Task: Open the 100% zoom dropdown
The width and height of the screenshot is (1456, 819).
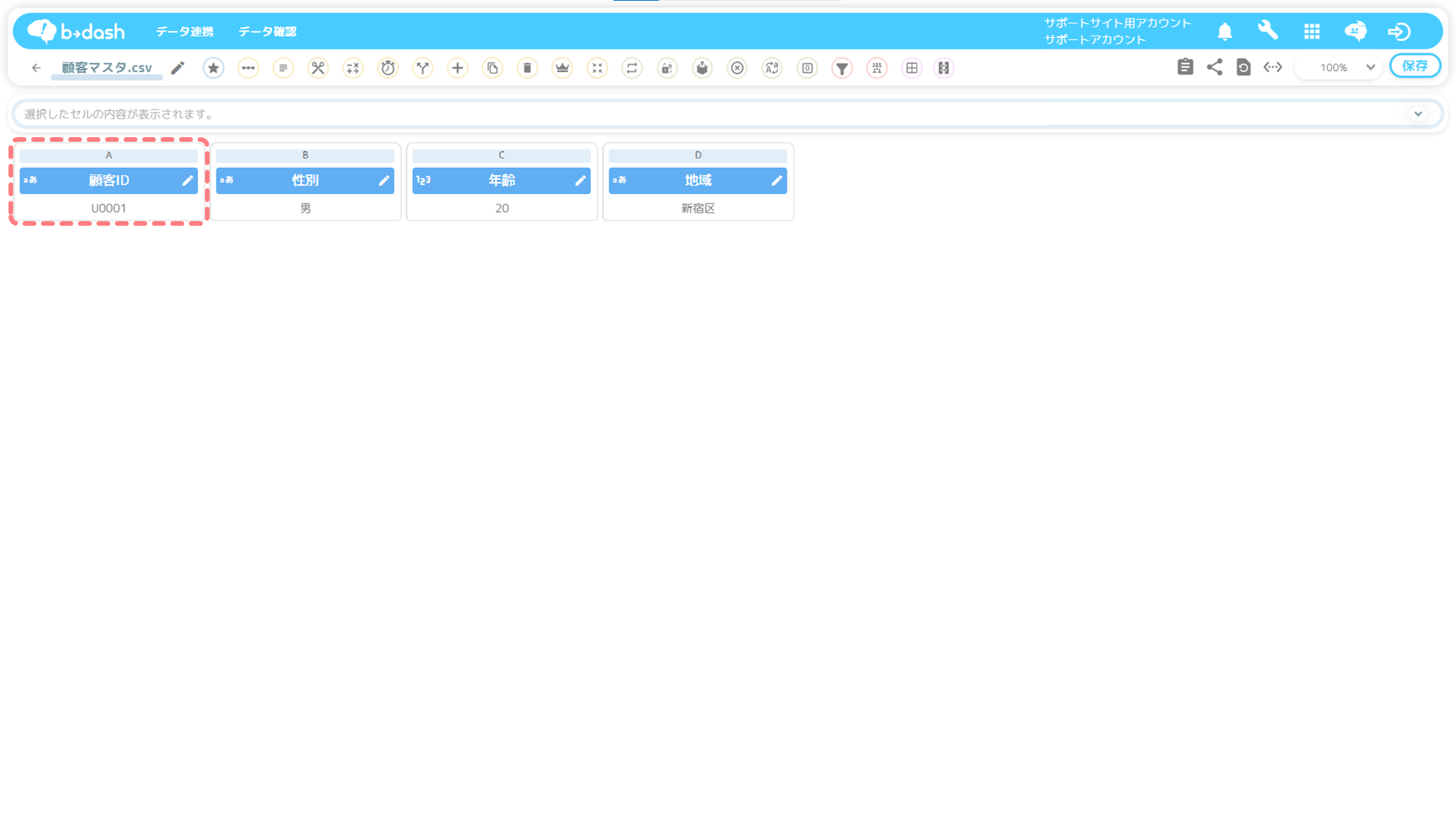Action: (1339, 68)
